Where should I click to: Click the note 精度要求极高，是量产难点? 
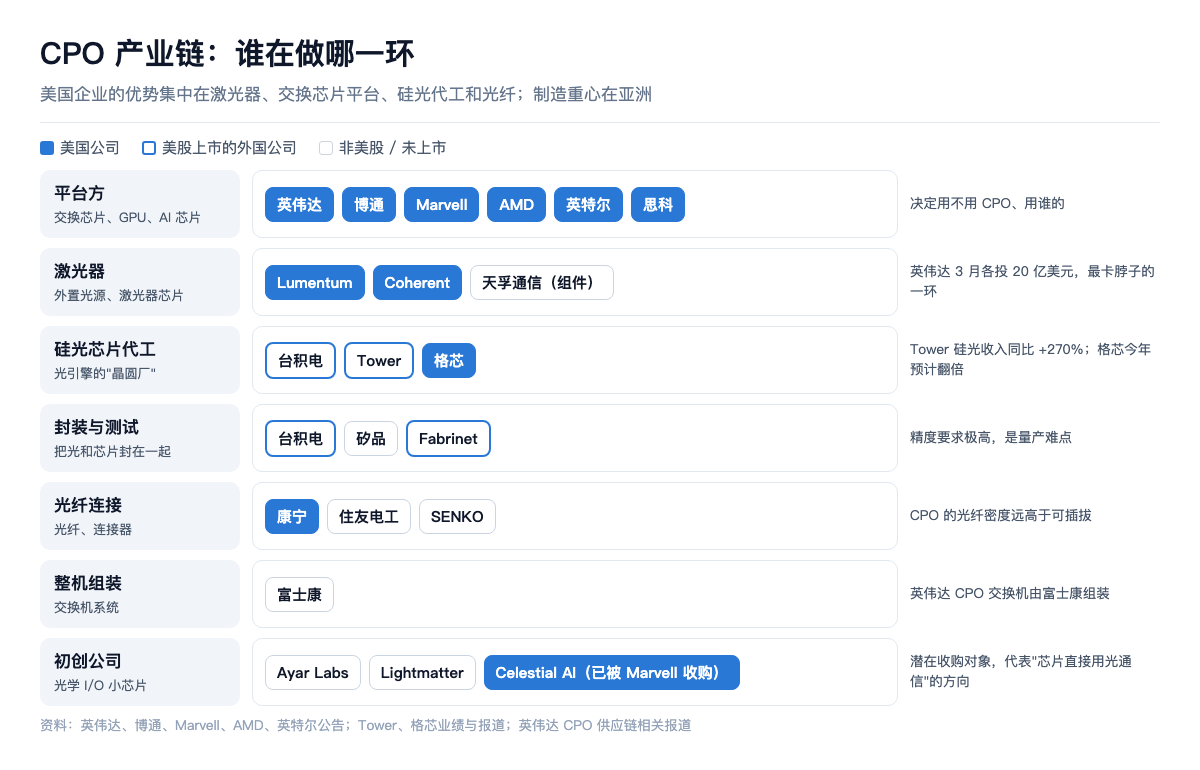991,438
